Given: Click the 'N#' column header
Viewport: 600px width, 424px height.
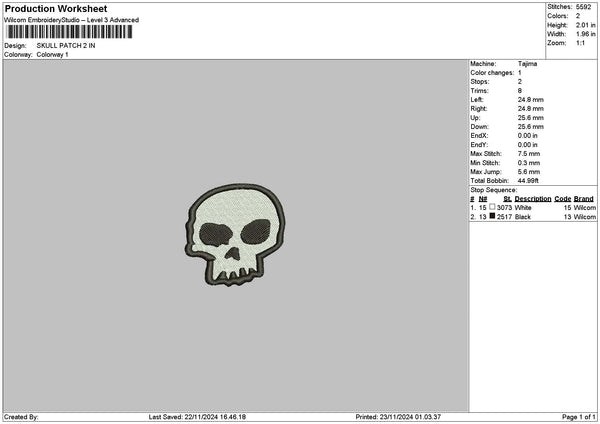Looking at the screenshot, I should 483,199.
